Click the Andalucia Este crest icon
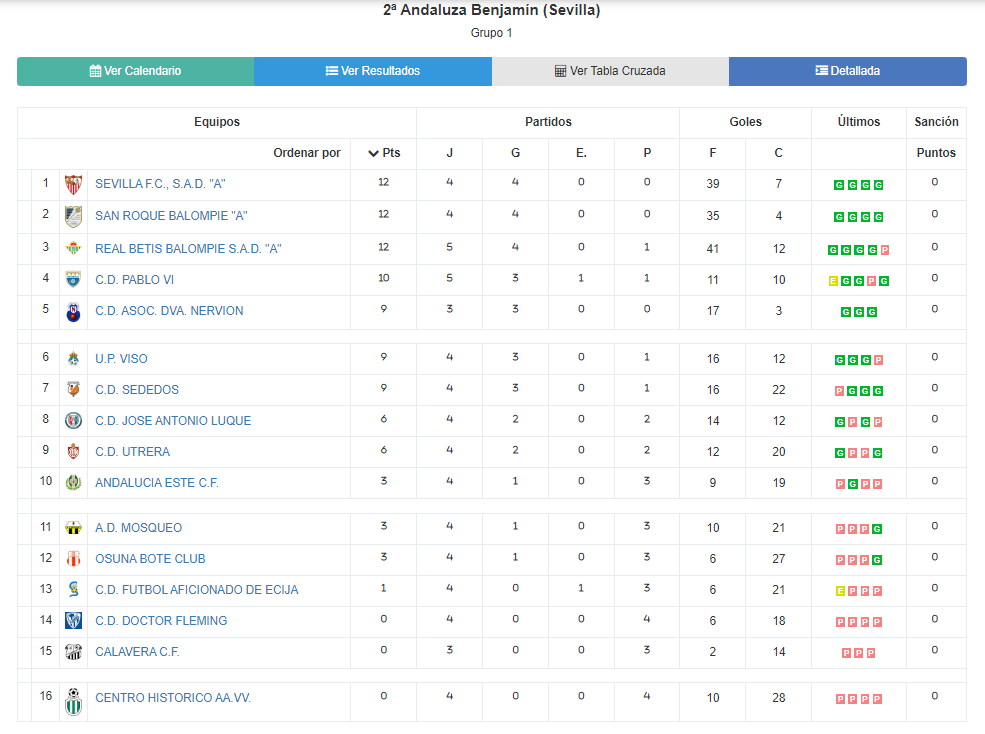Screen dimensions: 985x734 (x=73, y=483)
